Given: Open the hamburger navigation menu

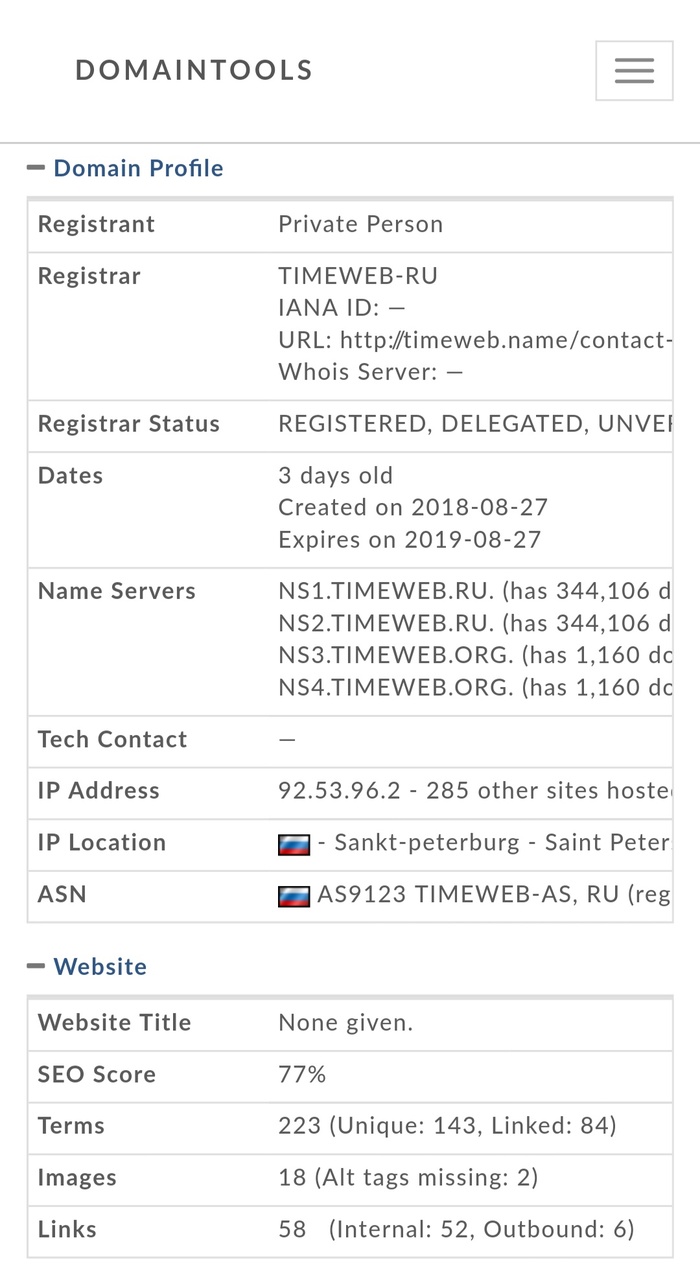Looking at the screenshot, I should point(634,71).
